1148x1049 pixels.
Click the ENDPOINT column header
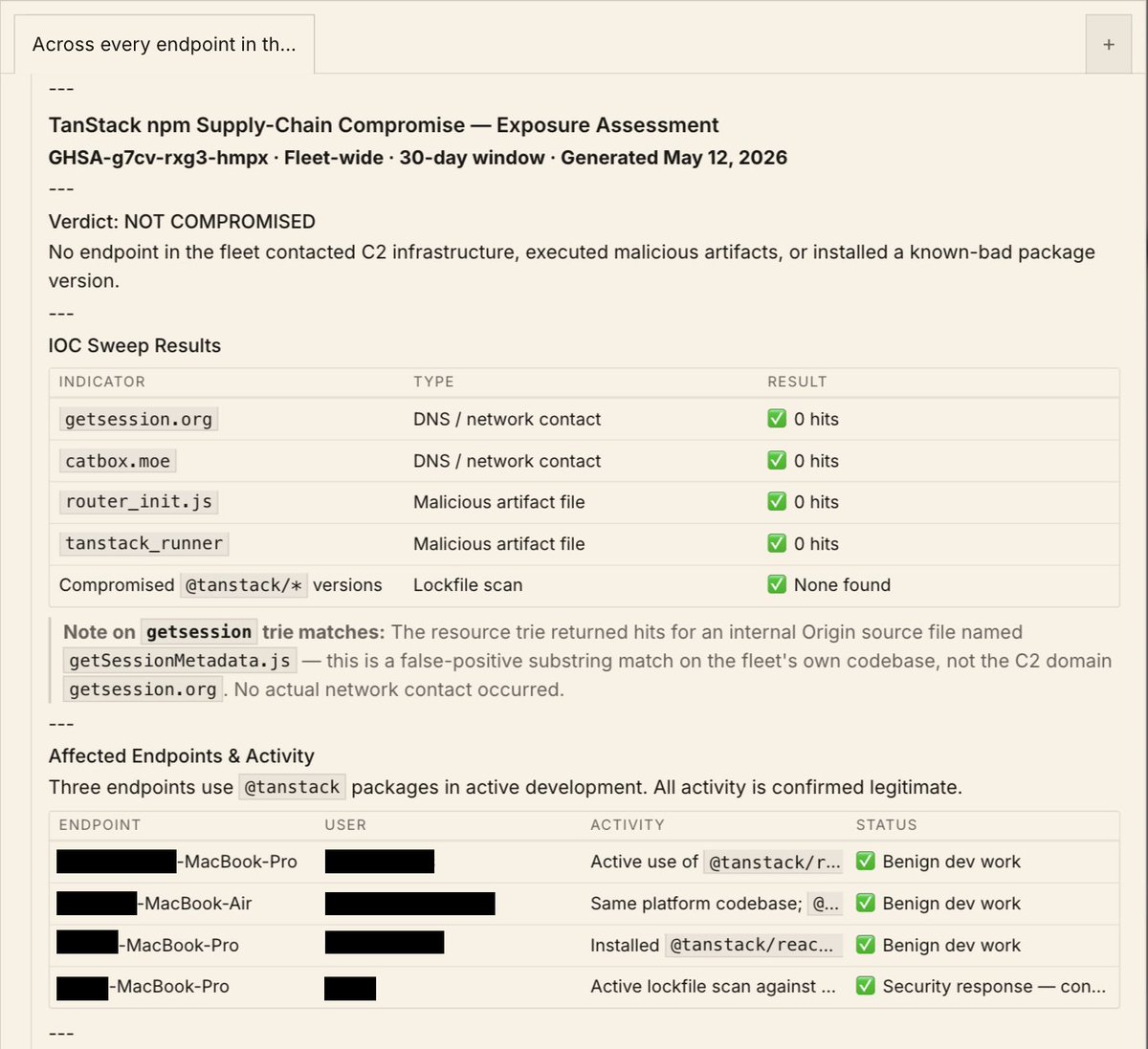(x=99, y=825)
